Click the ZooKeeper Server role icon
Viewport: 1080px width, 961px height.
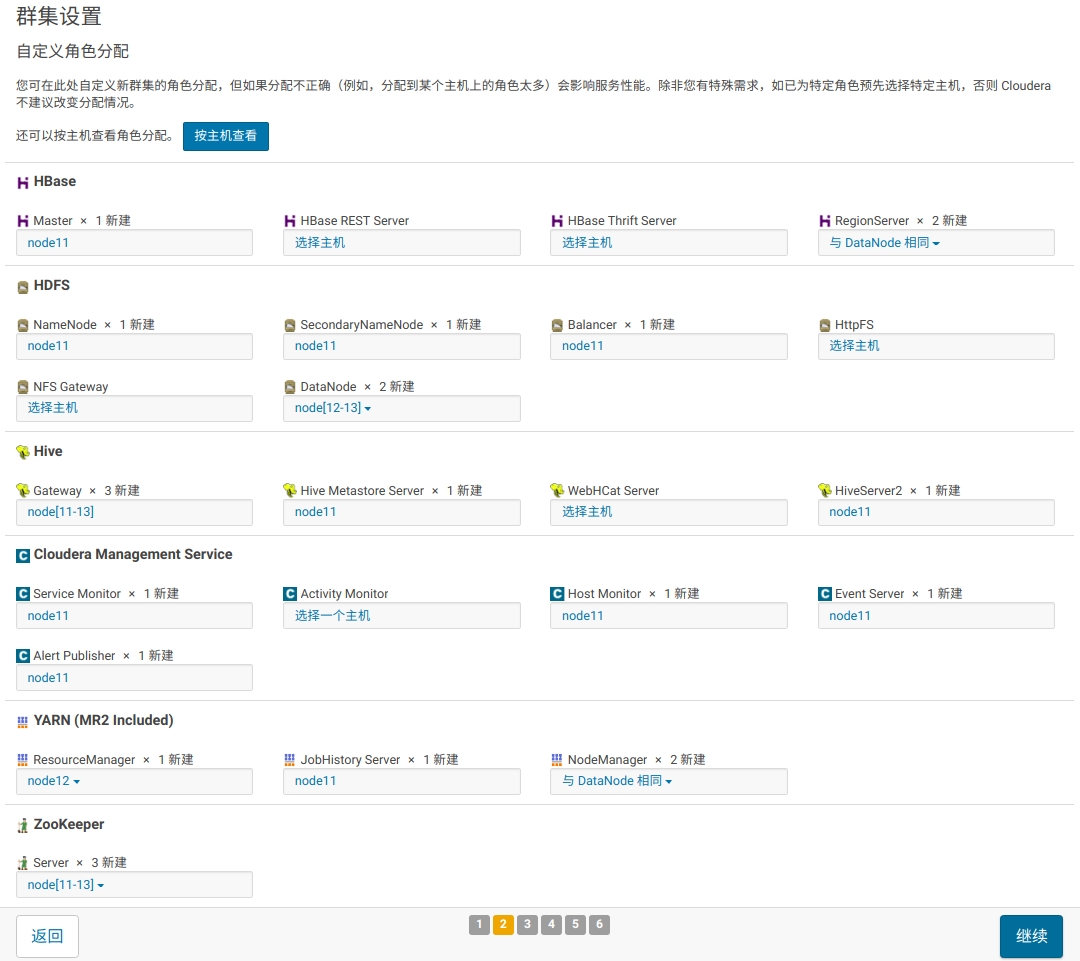23,863
